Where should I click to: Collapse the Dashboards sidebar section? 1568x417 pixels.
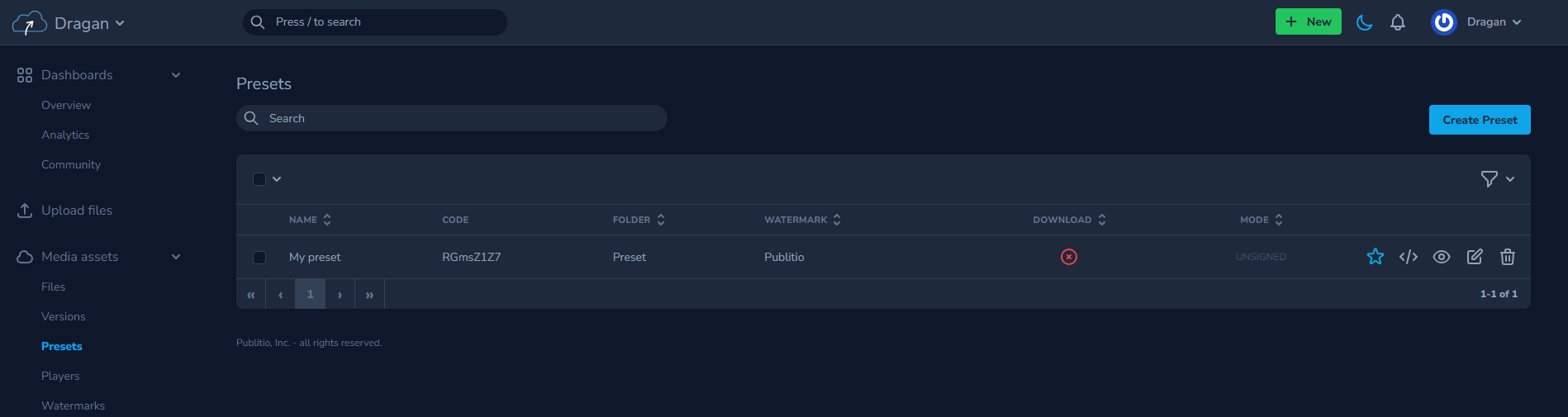pyautogui.click(x=176, y=75)
